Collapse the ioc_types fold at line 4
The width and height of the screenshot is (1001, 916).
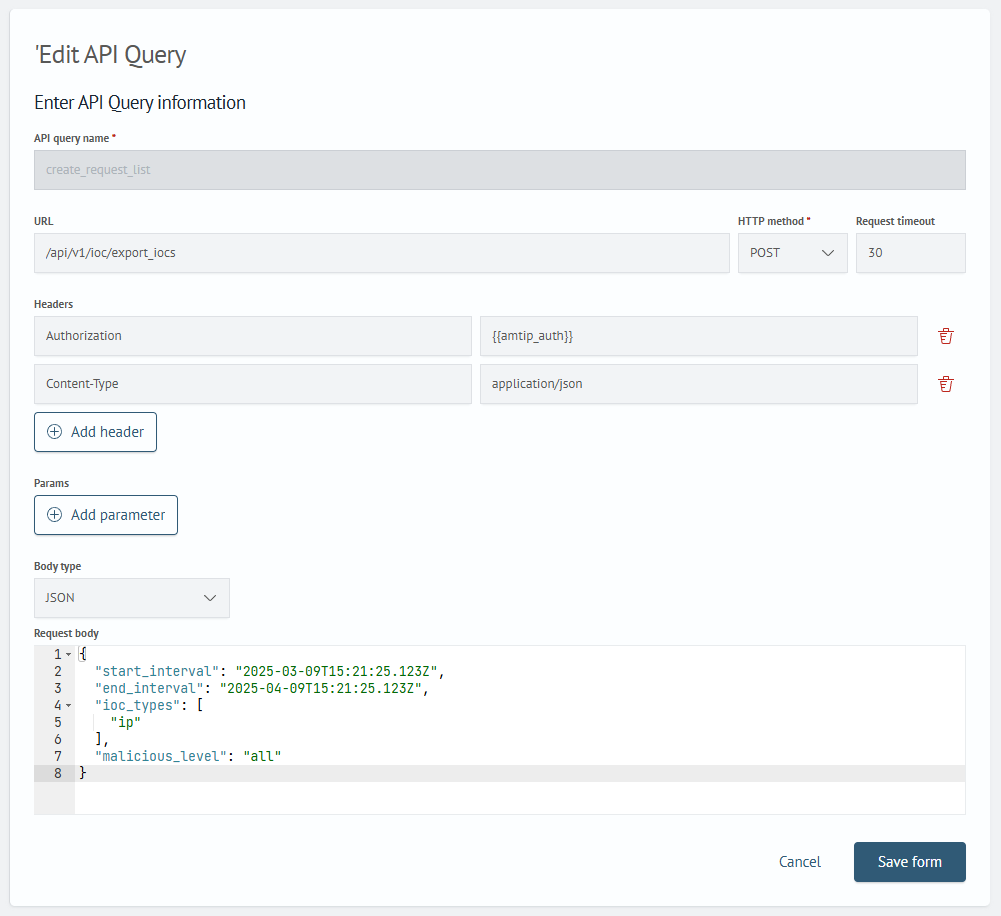(68, 705)
